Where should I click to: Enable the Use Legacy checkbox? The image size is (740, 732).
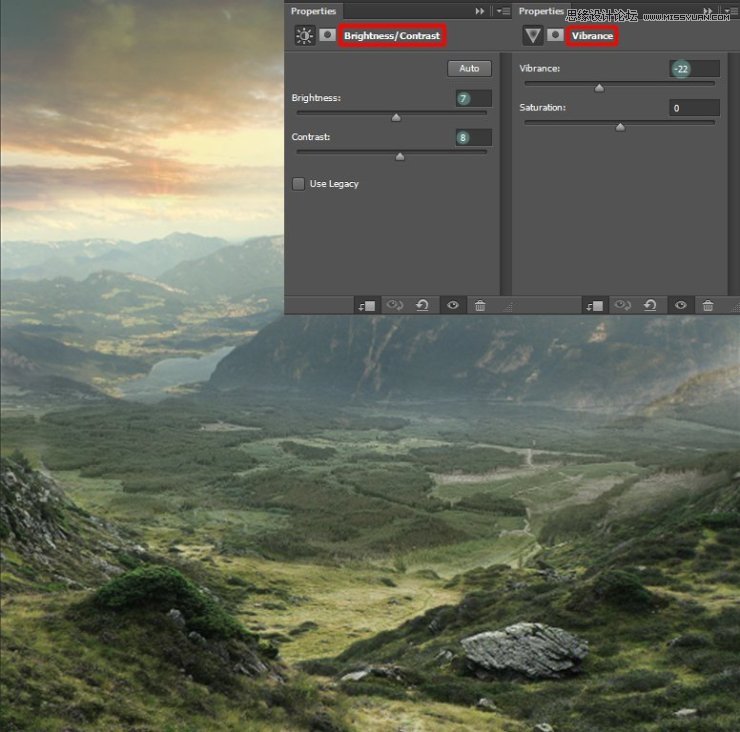[x=298, y=184]
